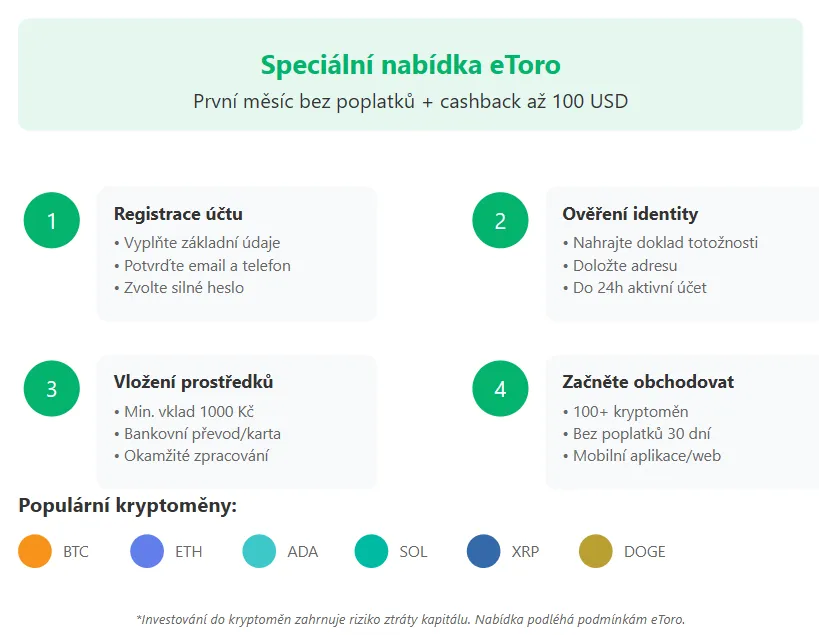
Task: Click the step 2 number circle
Action: 500,220
